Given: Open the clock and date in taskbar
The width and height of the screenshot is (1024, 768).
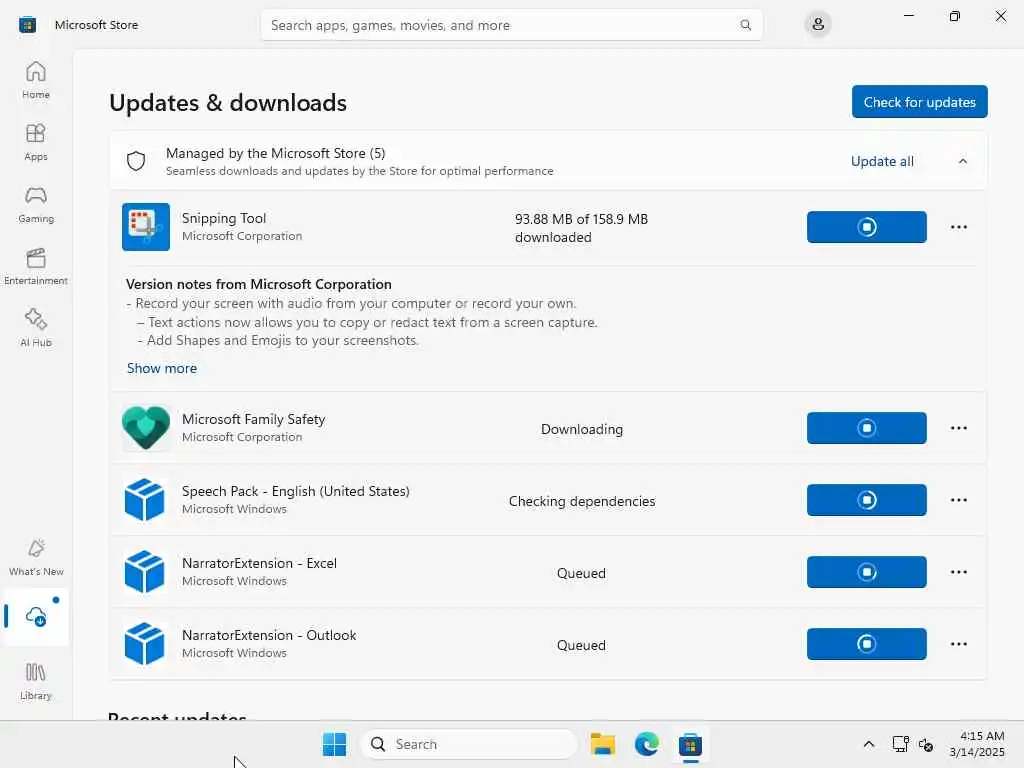Looking at the screenshot, I should click(x=977, y=744).
